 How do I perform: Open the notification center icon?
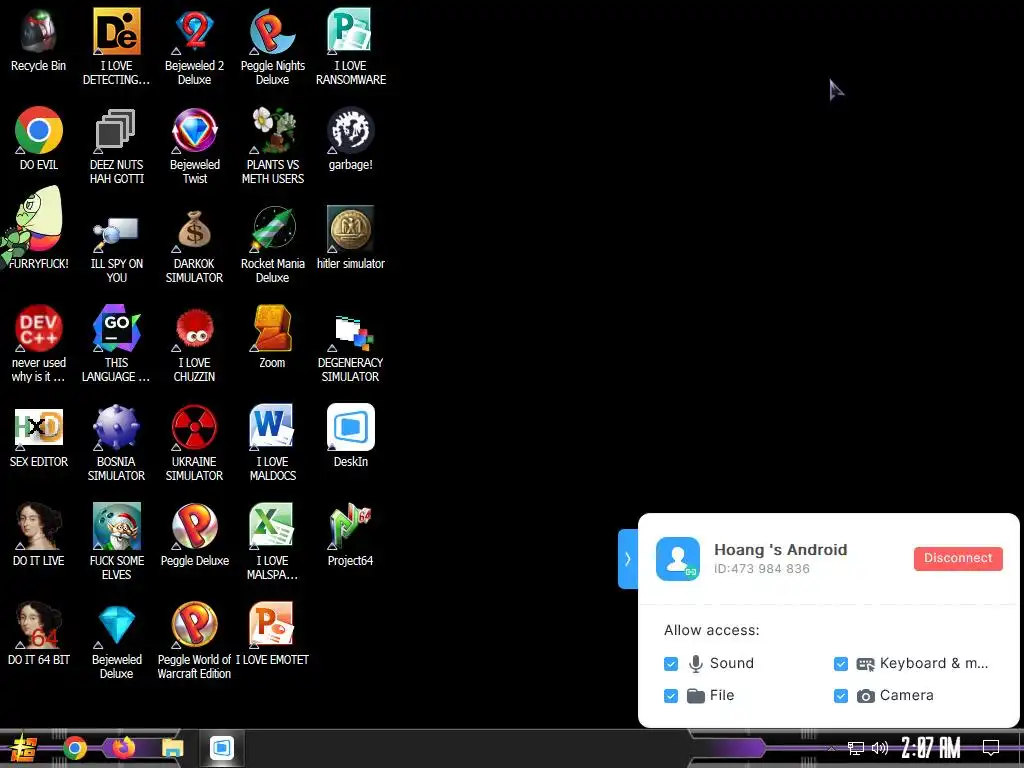[x=991, y=748]
